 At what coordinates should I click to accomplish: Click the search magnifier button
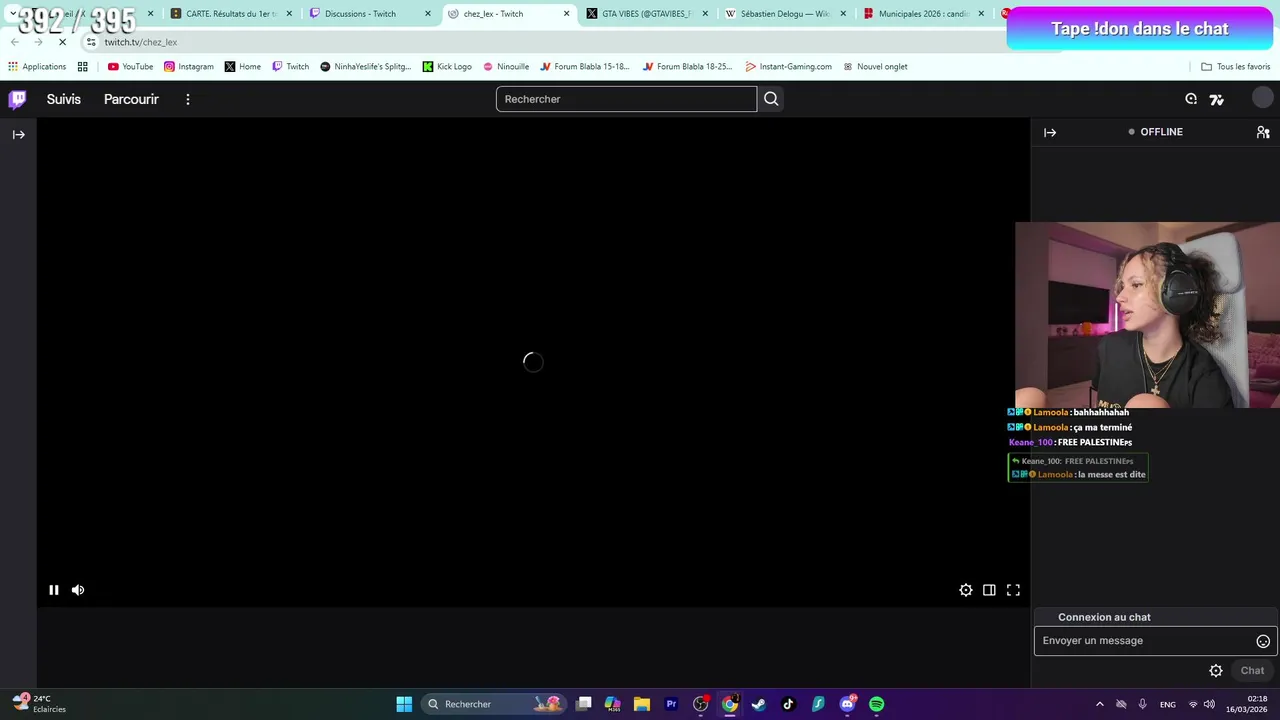tap(771, 99)
